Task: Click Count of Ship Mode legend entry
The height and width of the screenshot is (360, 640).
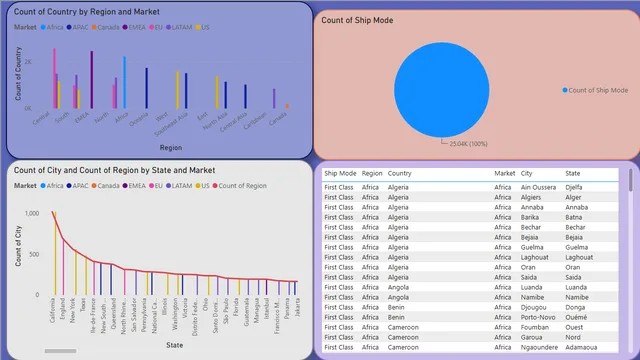Action: [595, 90]
